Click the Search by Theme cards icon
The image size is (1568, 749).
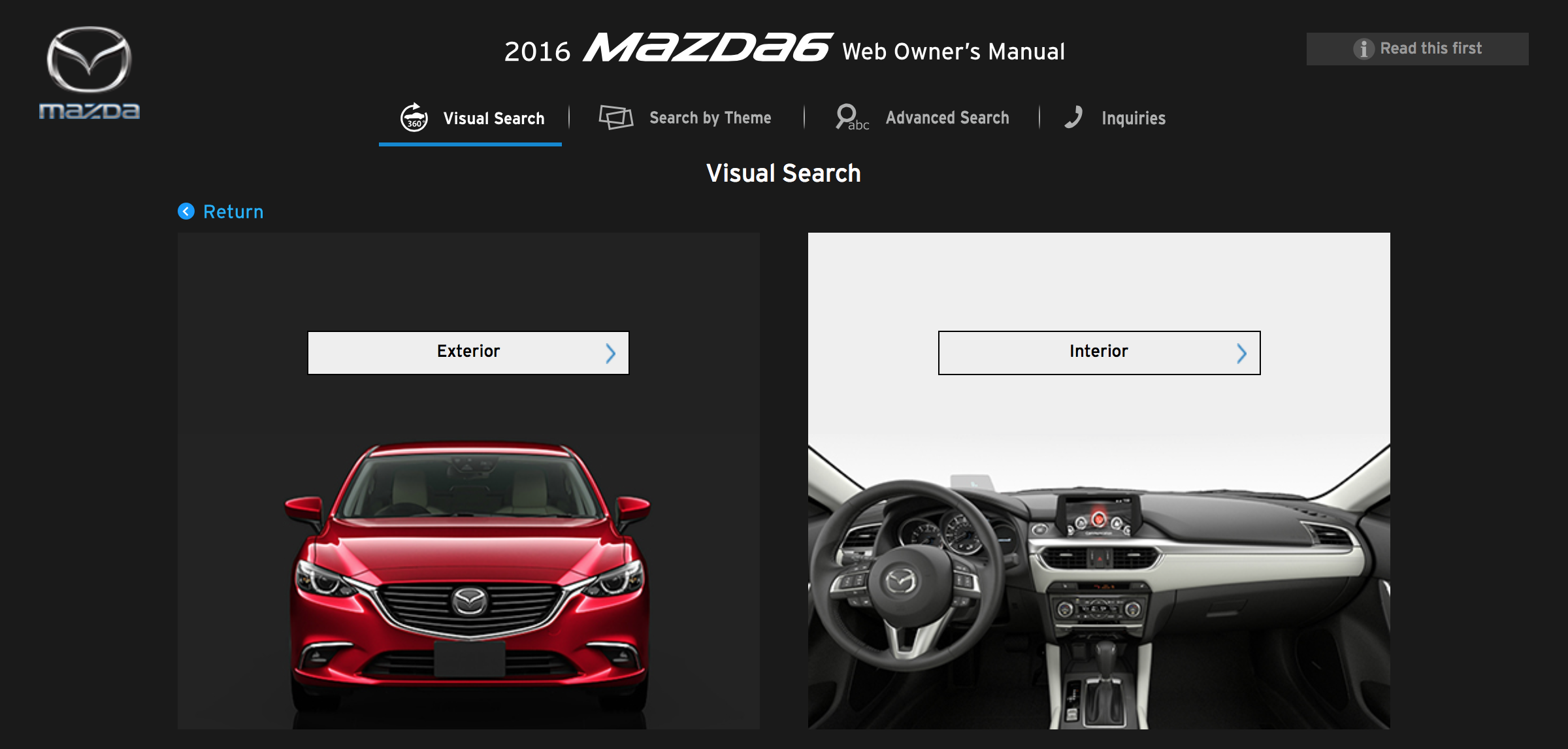click(615, 118)
